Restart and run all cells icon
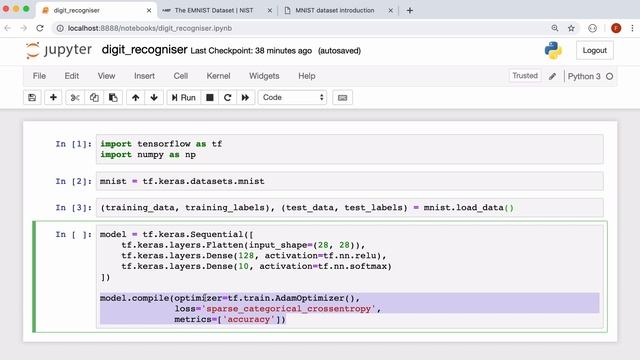This screenshot has height=360, width=640. point(245,98)
